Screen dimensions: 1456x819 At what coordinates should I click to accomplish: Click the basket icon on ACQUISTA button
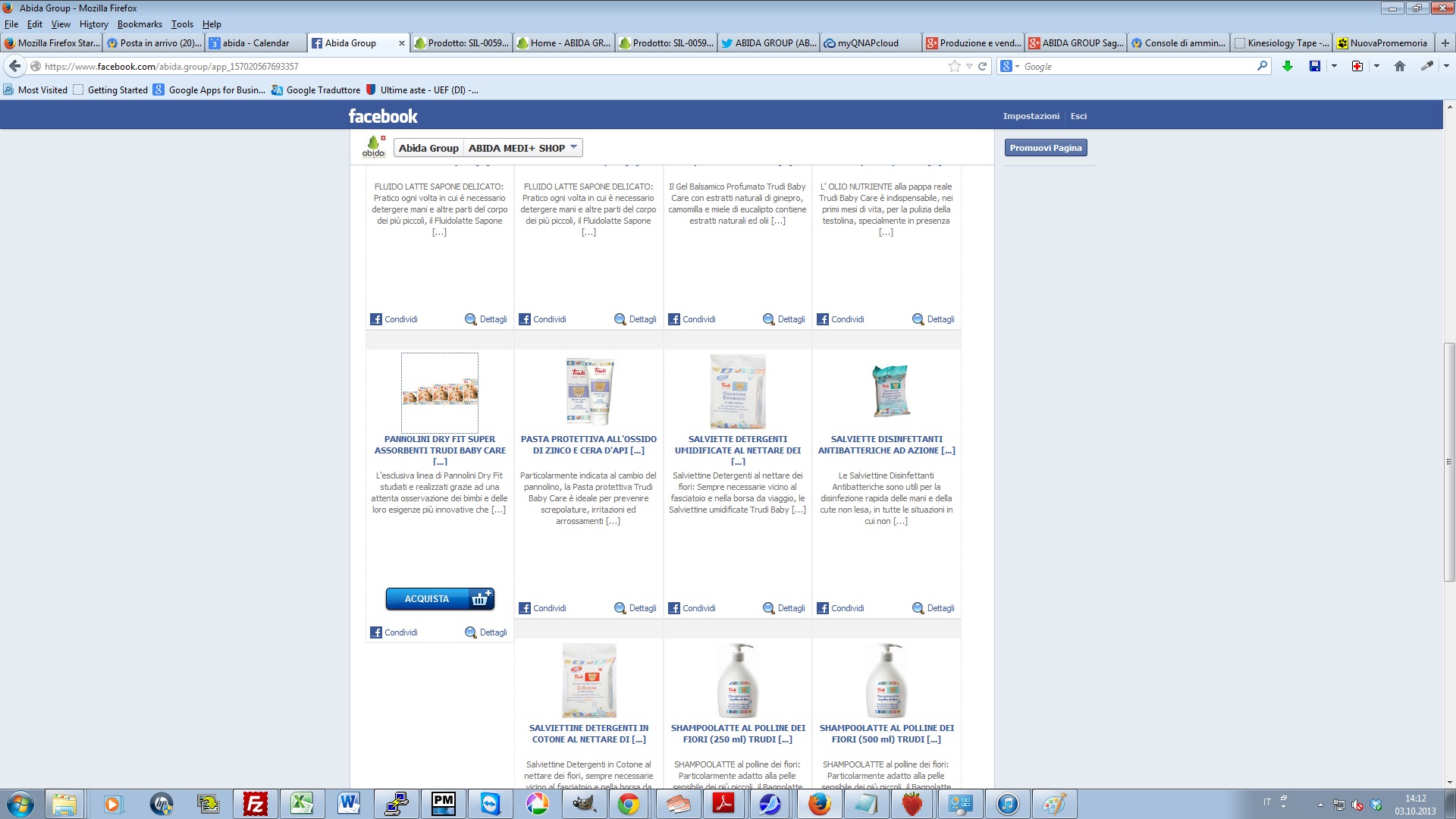[x=481, y=598]
